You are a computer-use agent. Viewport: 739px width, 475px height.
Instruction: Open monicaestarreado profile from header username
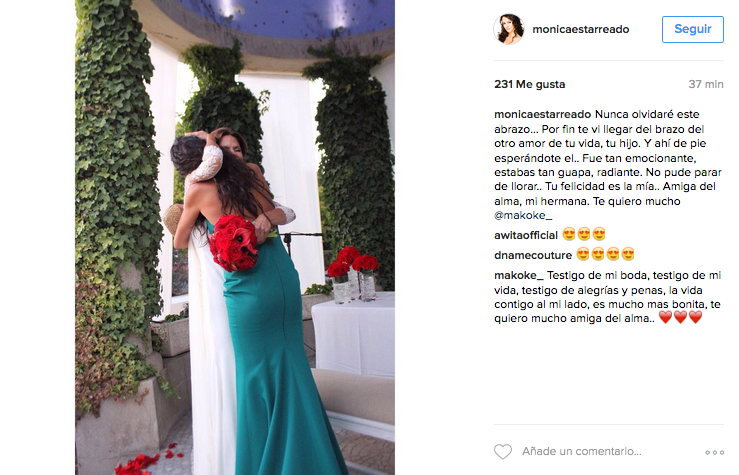(581, 29)
